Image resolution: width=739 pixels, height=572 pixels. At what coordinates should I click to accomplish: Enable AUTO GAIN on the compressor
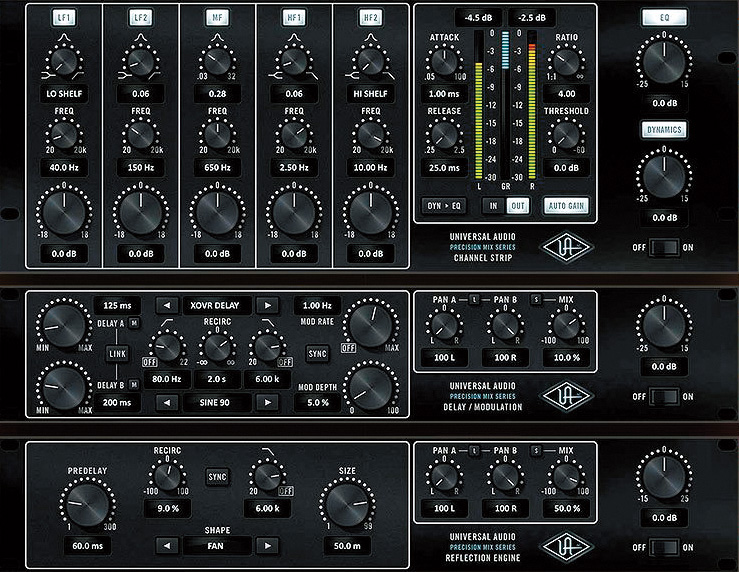coord(566,206)
